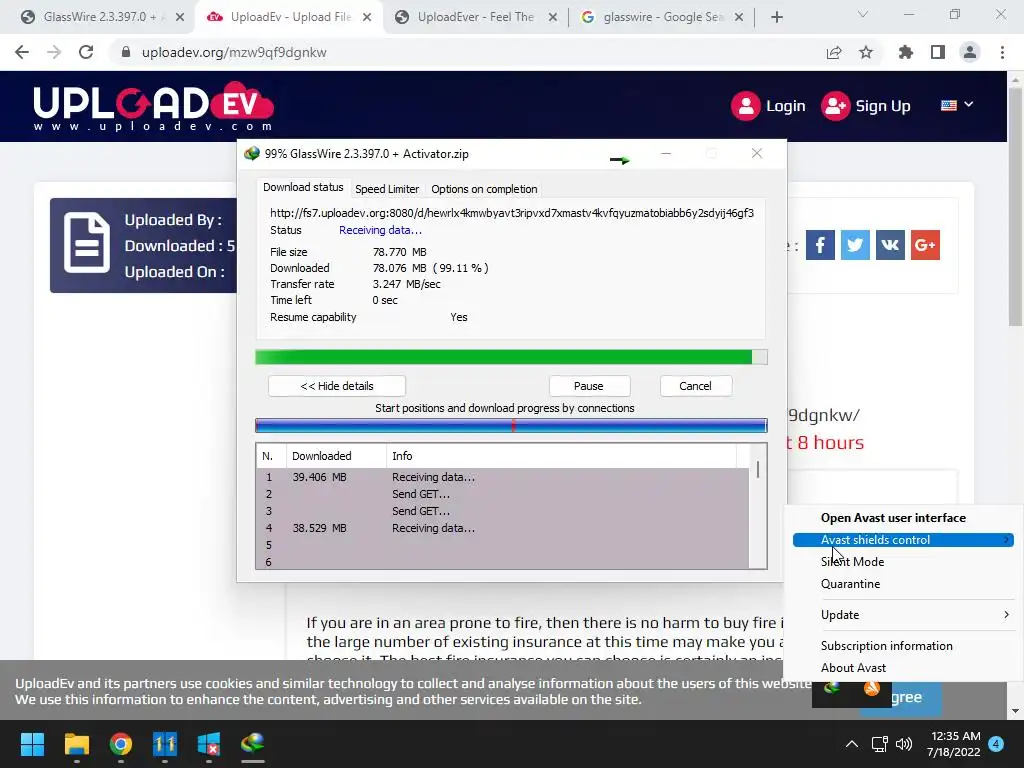The width and height of the screenshot is (1024, 768).
Task: Open the notification count badge
Action: 996,744
